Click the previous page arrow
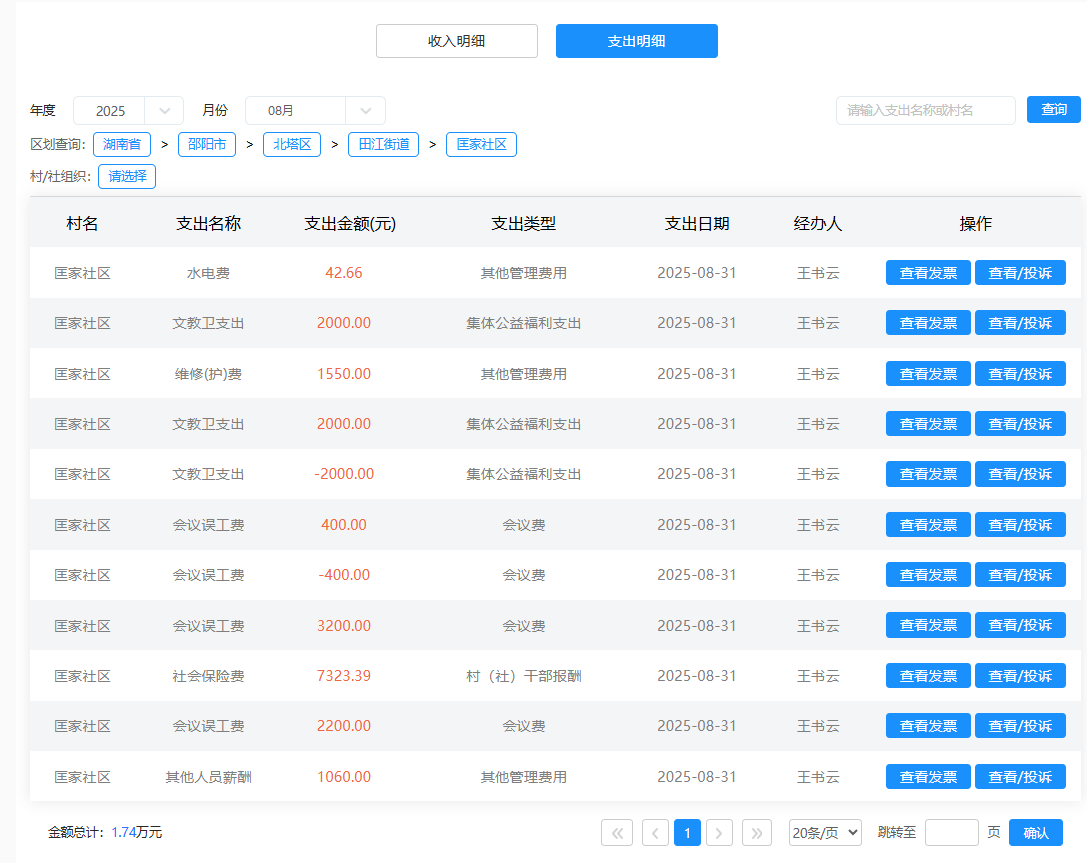The image size is (1087, 863). (x=655, y=832)
